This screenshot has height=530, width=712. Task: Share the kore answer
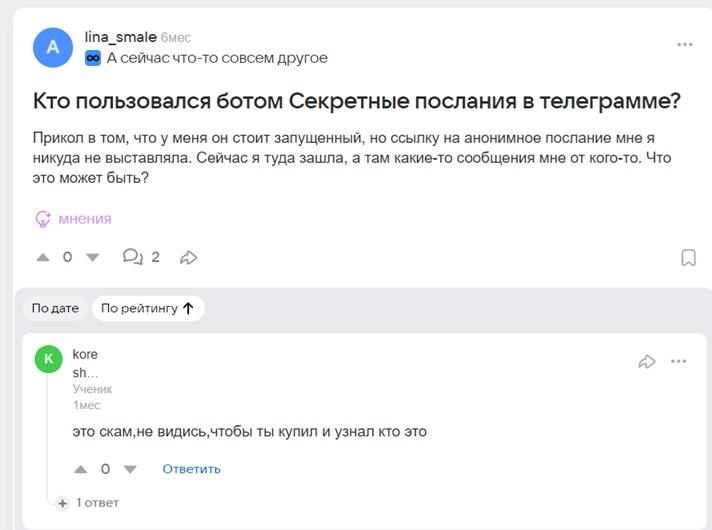coord(646,361)
